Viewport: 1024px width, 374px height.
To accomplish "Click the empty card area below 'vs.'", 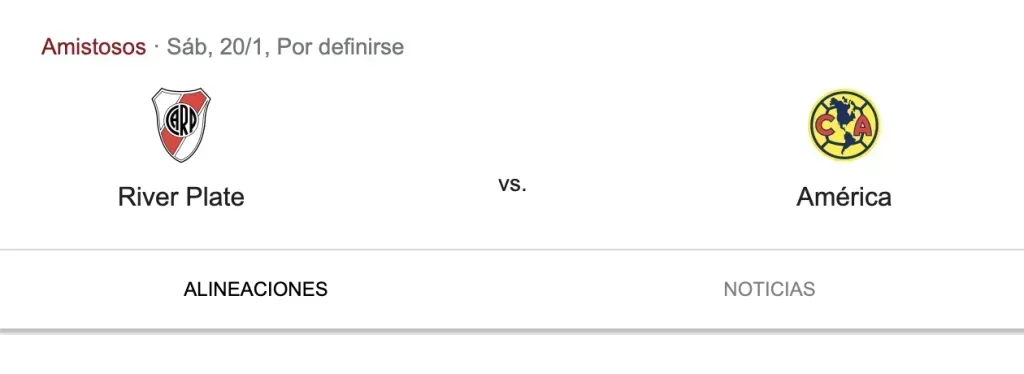I will pyautogui.click(x=513, y=222).
